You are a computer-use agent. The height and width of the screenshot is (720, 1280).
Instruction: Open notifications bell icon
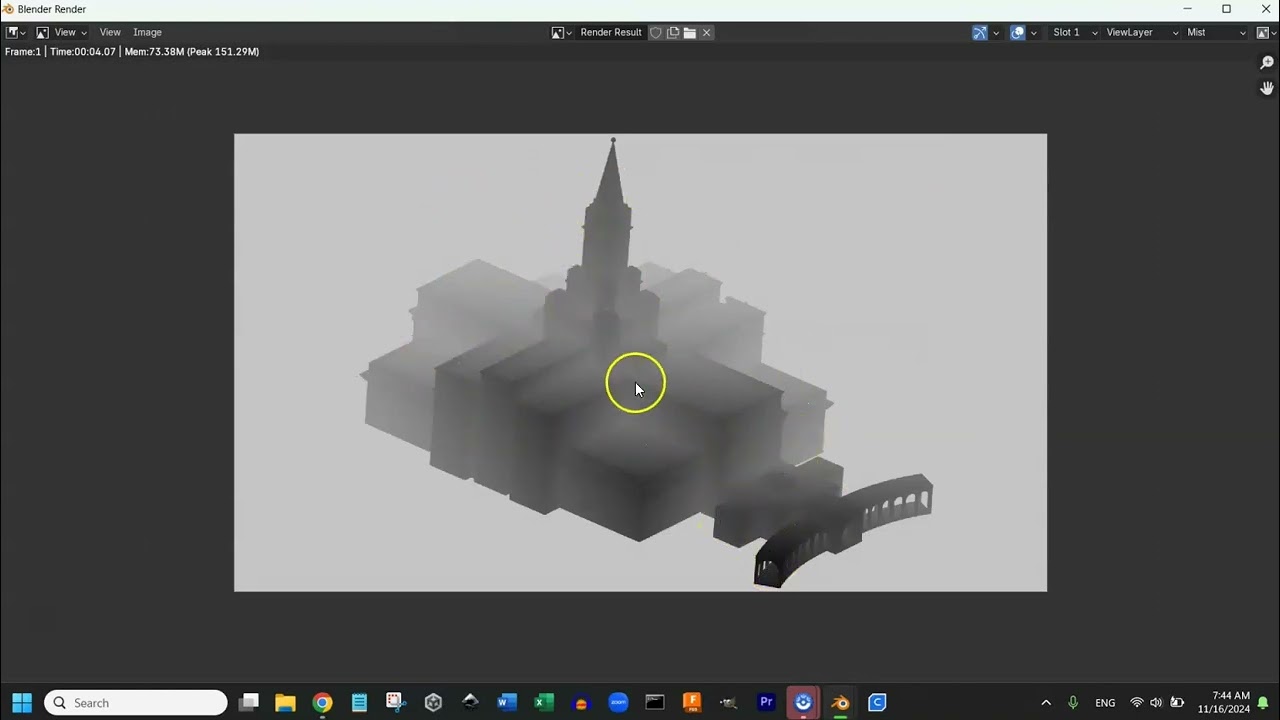(1263, 702)
